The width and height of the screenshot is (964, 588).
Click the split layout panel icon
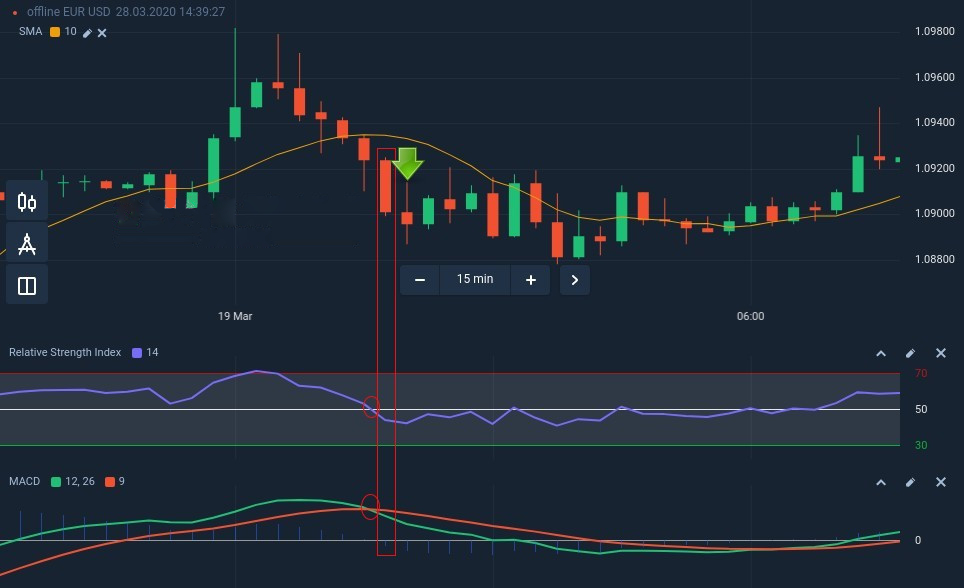click(27, 286)
